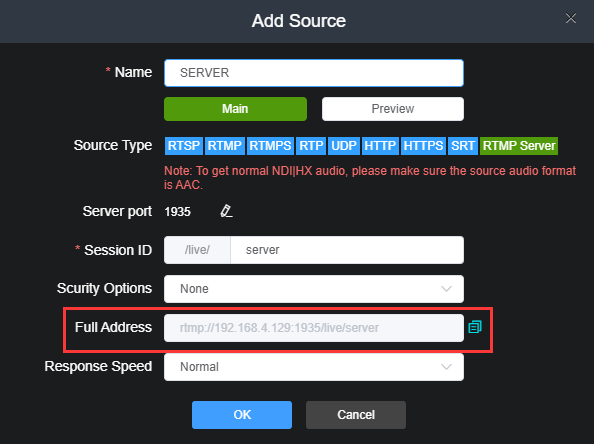Select HTTPS source type

point(423,146)
